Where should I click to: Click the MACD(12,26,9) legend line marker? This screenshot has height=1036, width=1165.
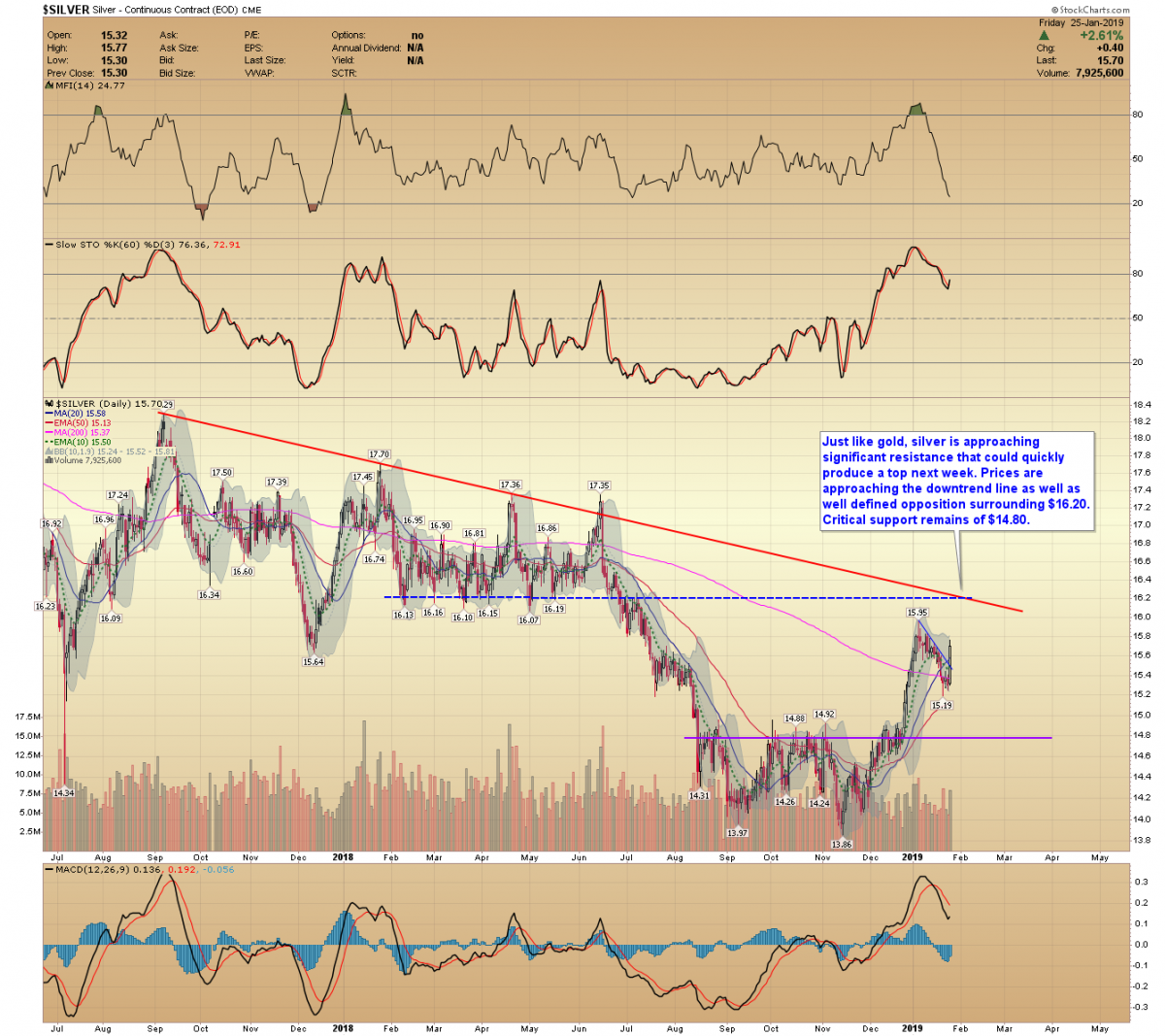(x=50, y=869)
